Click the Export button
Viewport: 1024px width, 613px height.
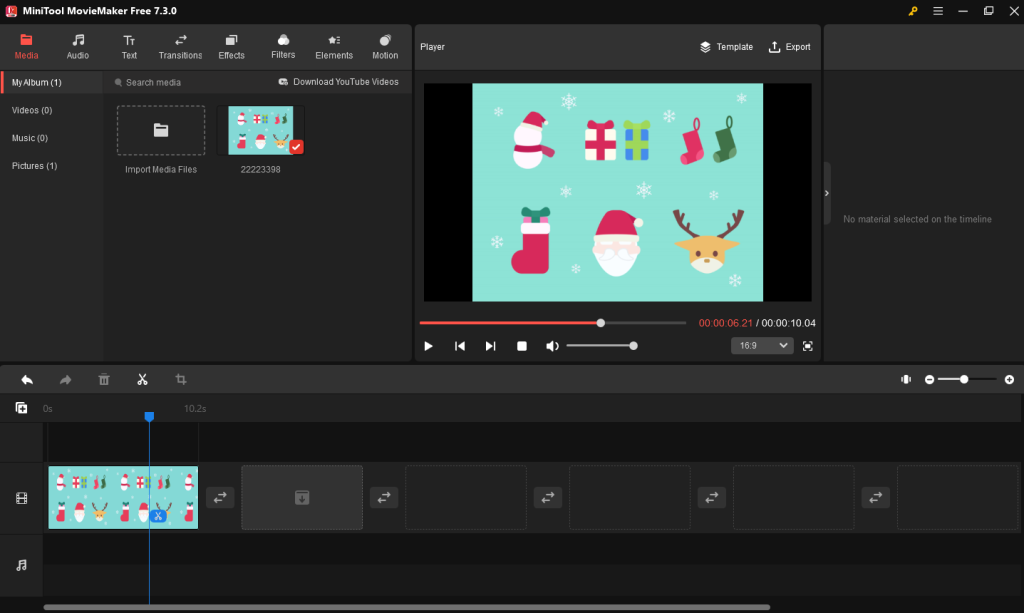click(x=789, y=47)
